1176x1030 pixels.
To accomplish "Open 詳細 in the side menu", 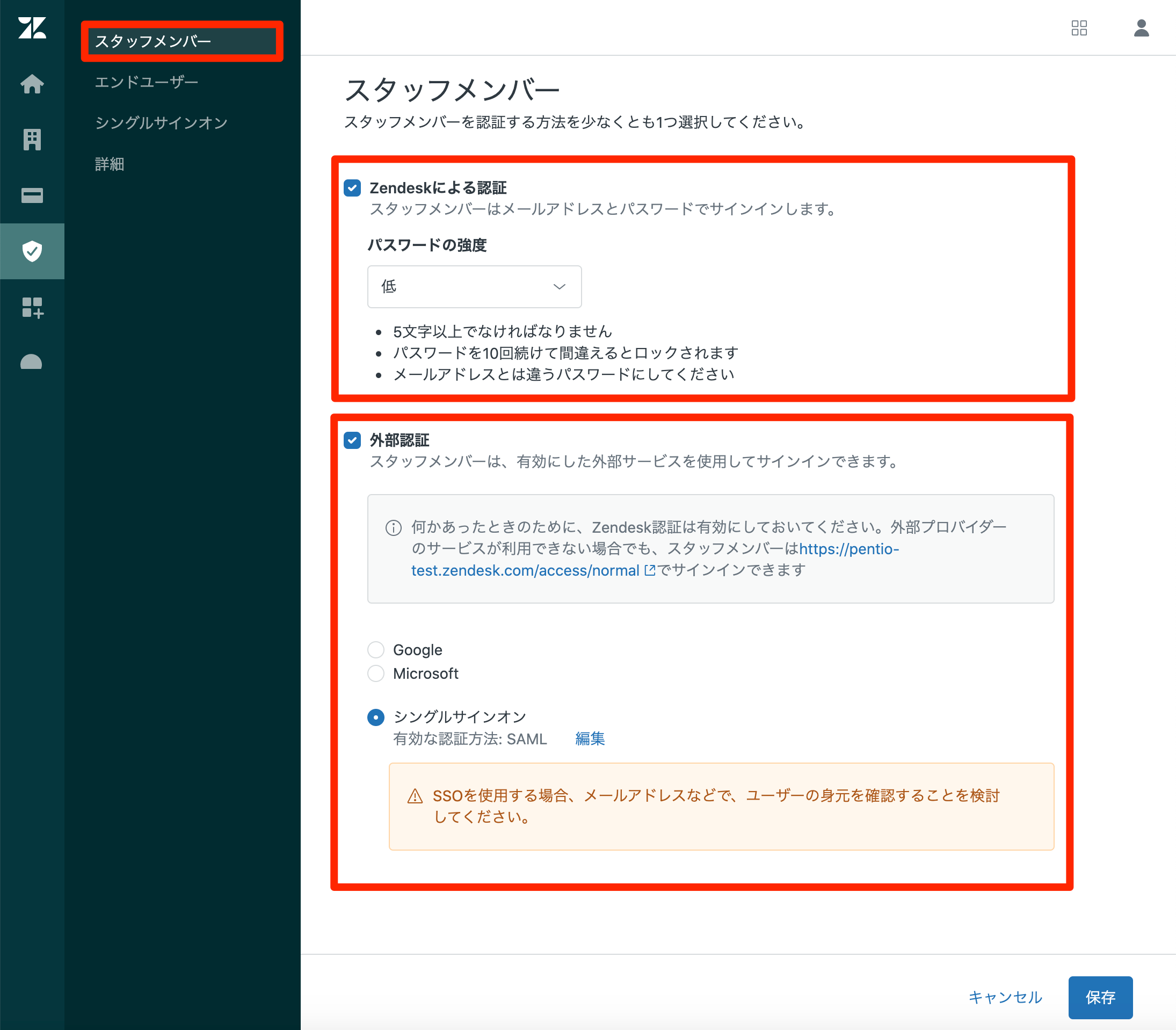I will pyautogui.click(x=110, y=164).
